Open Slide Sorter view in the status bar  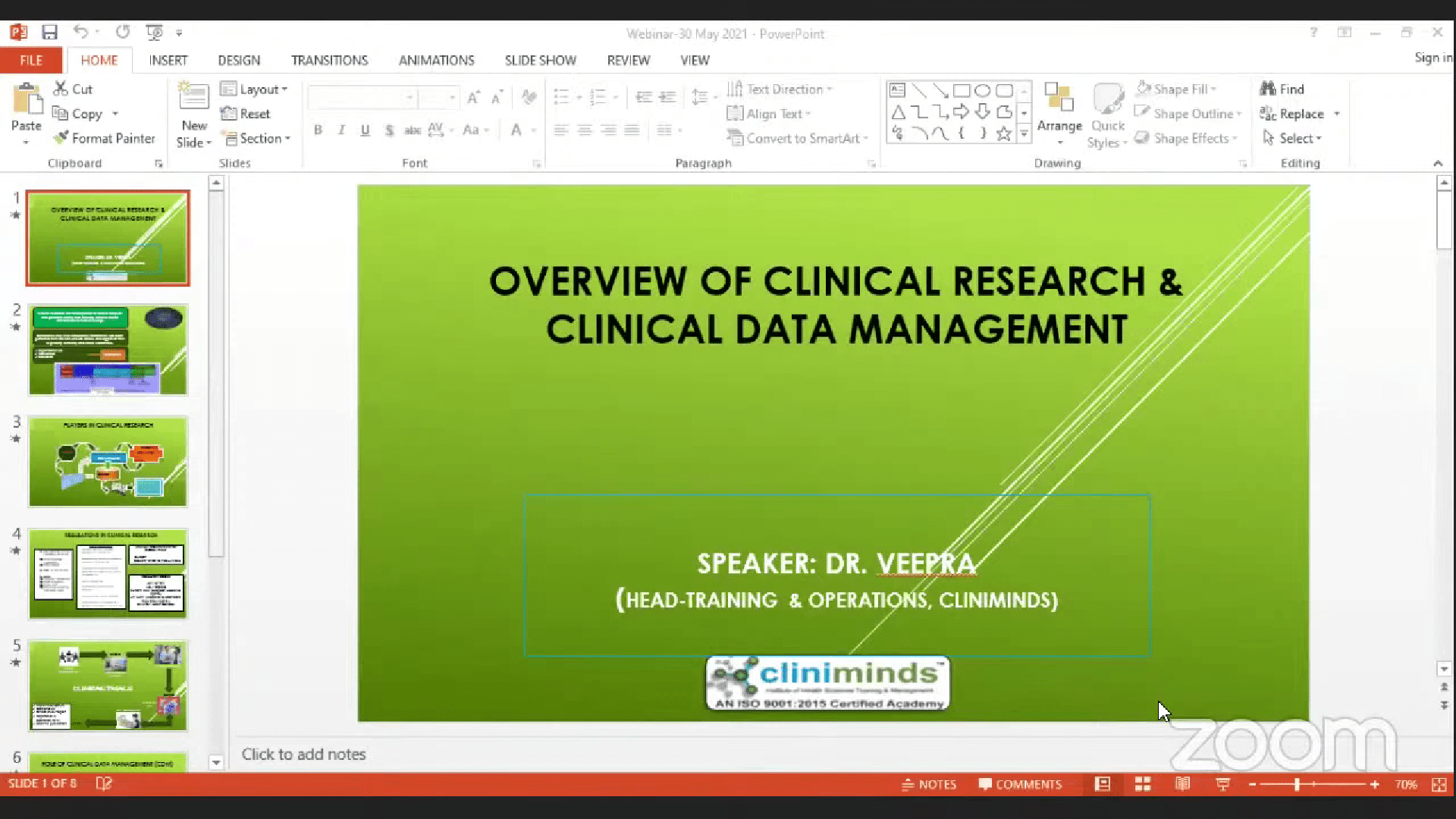click(1143, 784)
